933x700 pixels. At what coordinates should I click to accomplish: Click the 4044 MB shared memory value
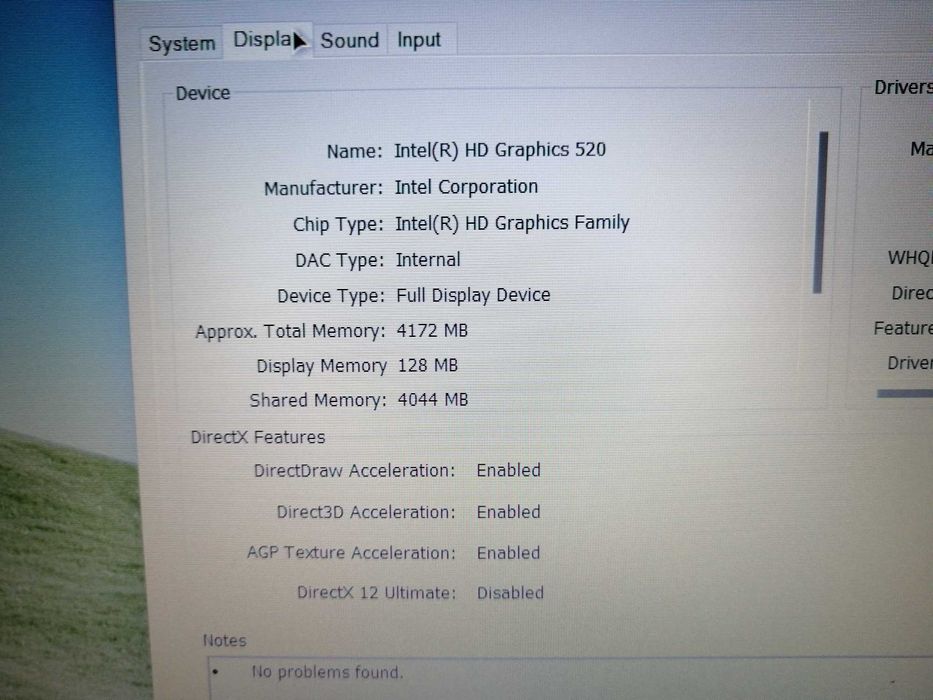coord(433,399)
